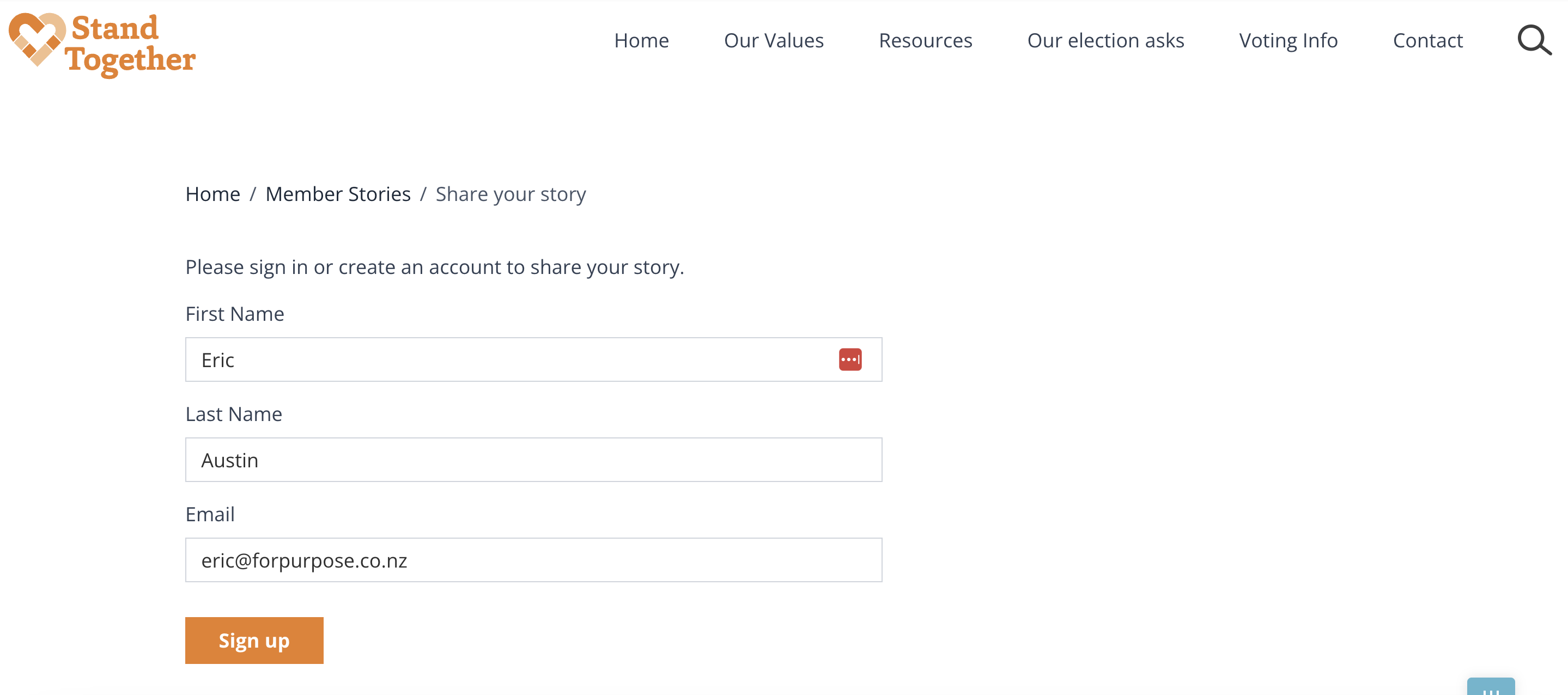Go to Home in top navigation
This screenshot has width=1568, height=695.
(x=641, y=40)
